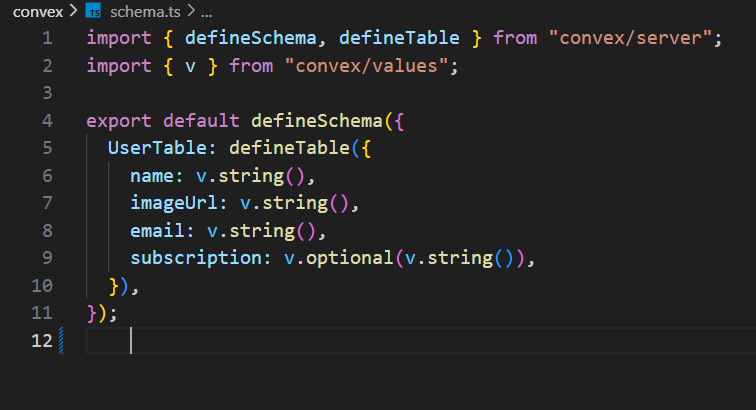This screenshot has height=410, width=756.
Task: Click the "email" field key
Action: pyautogui.click(x=157, y=231)
